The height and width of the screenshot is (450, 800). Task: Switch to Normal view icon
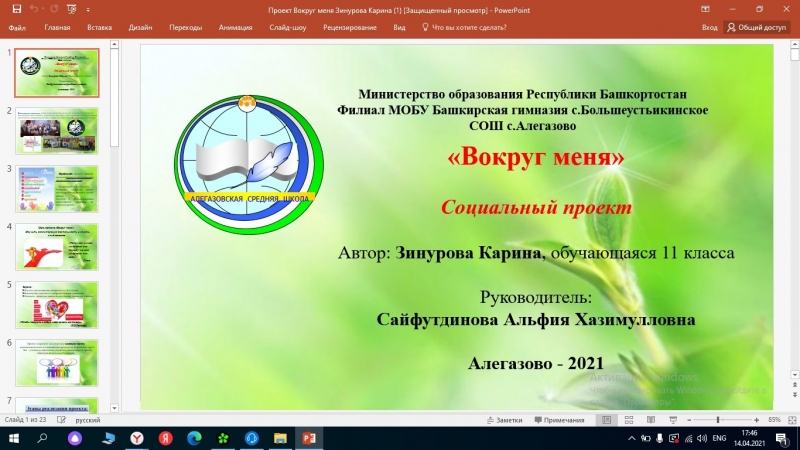(606, 420)
